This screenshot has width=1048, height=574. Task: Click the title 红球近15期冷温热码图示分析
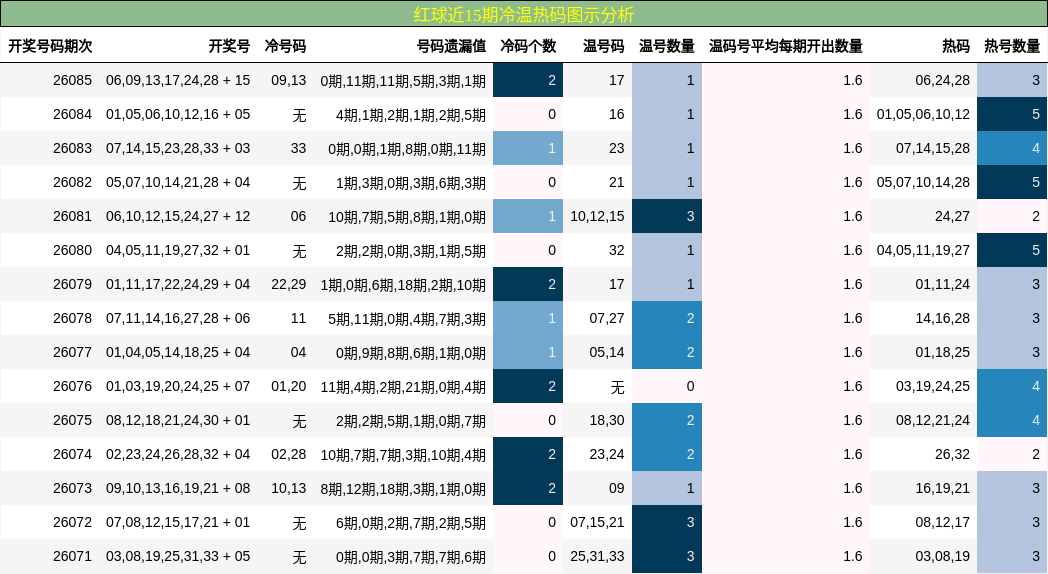click(523, 14)
